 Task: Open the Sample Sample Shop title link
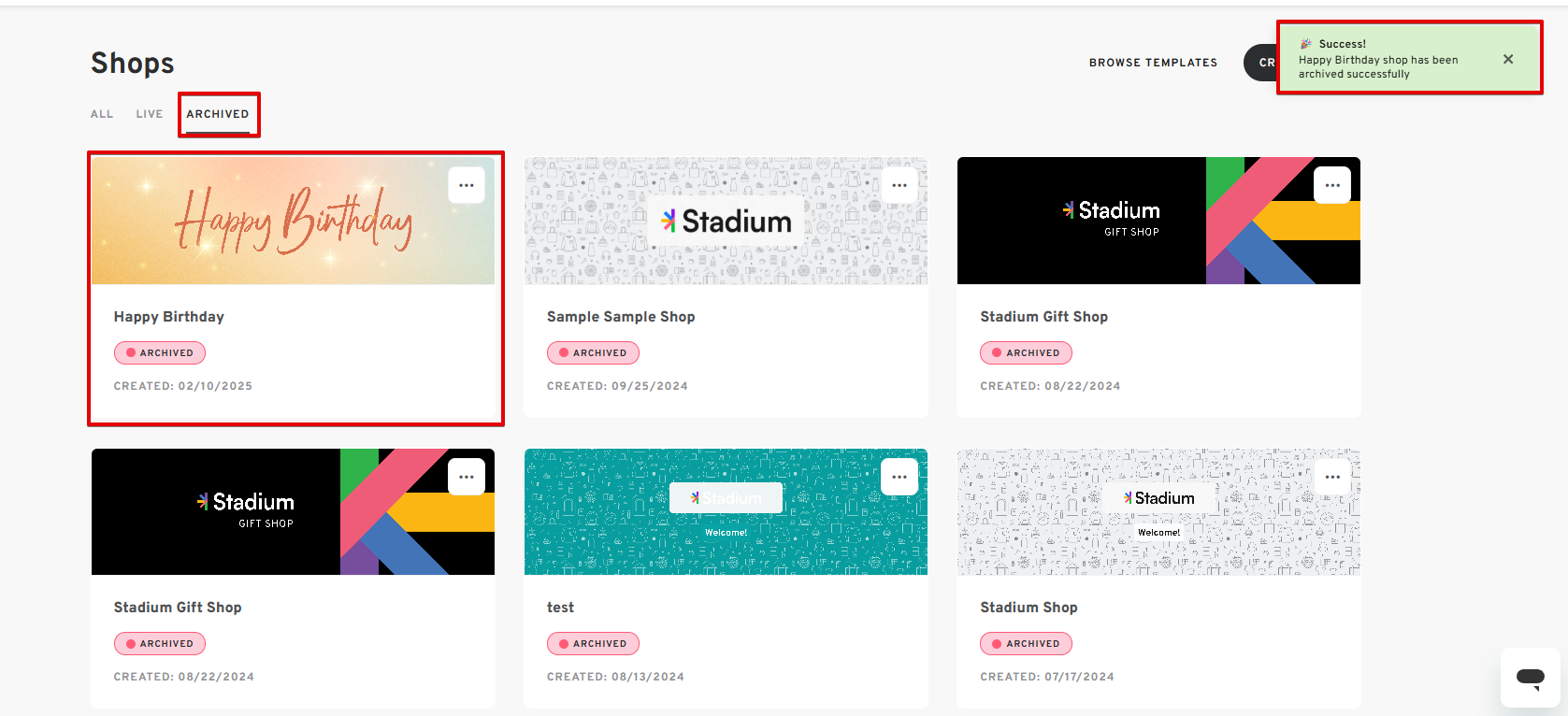(621, 317)
